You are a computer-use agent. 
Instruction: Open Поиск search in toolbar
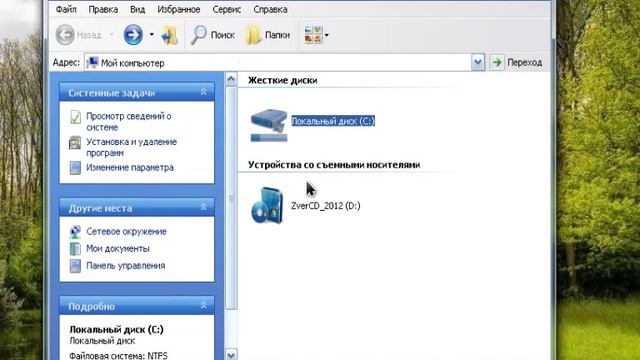pos(213,35)
